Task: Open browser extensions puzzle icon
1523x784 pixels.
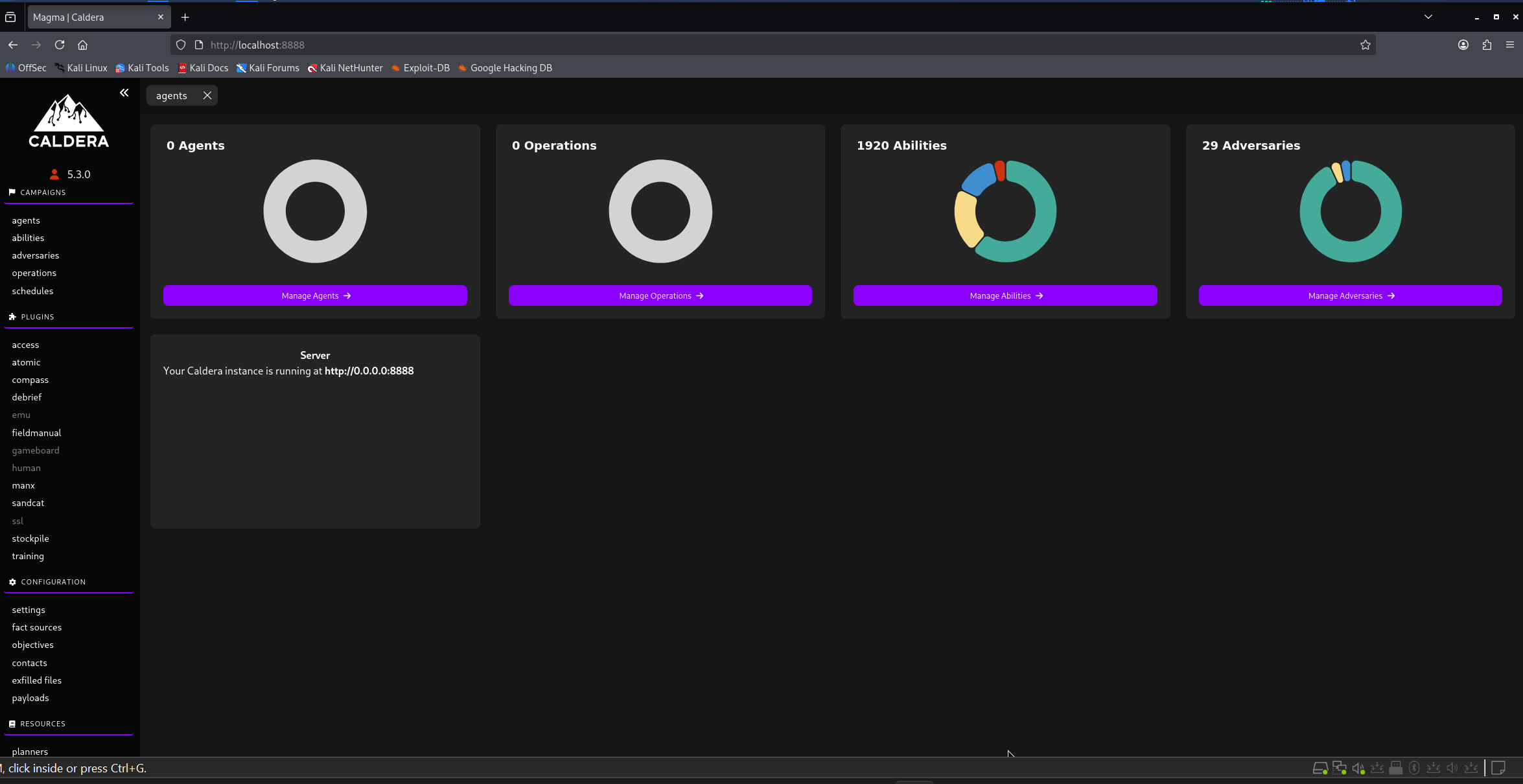Action: click(1487, 45)
